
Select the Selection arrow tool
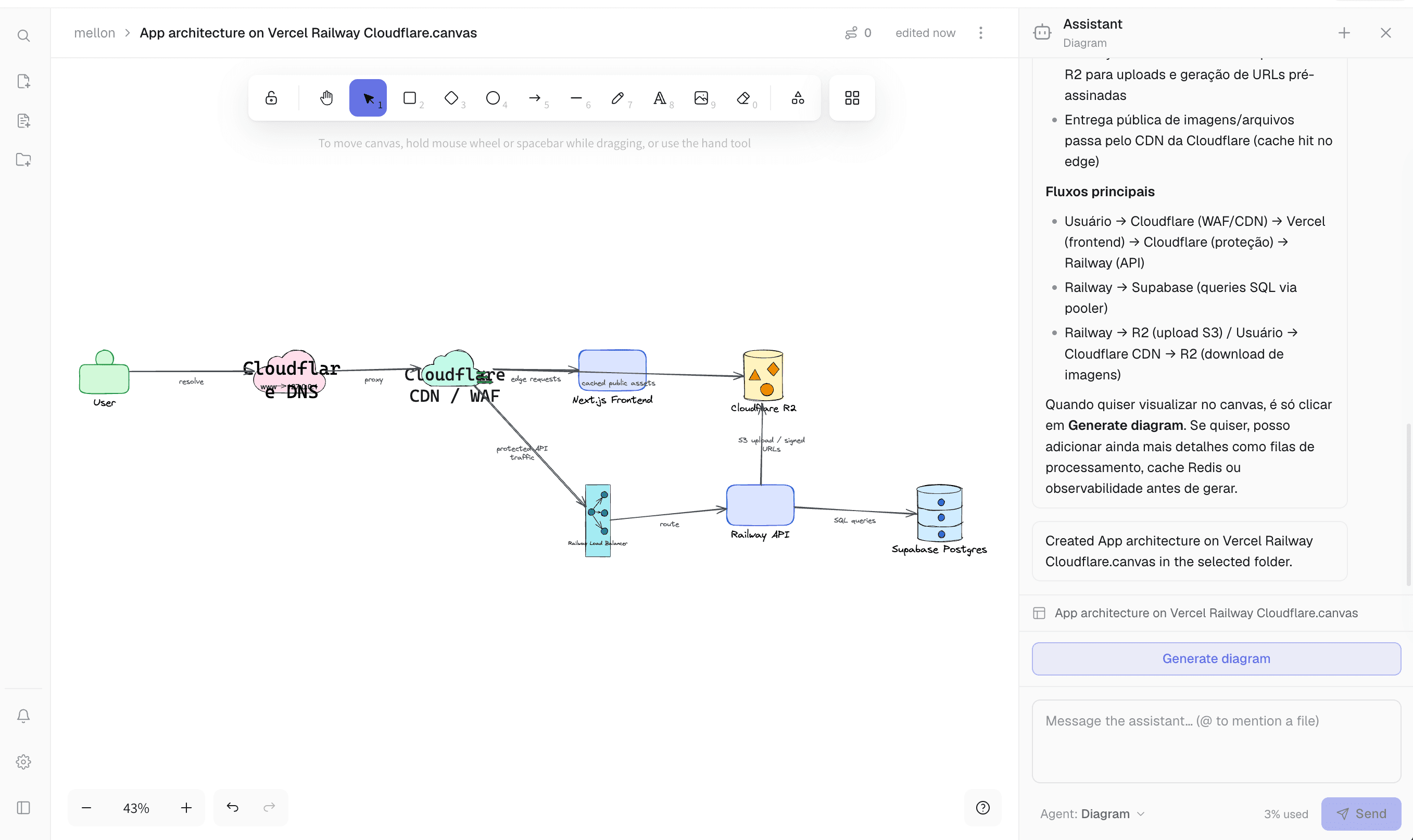tap(368, 98)
